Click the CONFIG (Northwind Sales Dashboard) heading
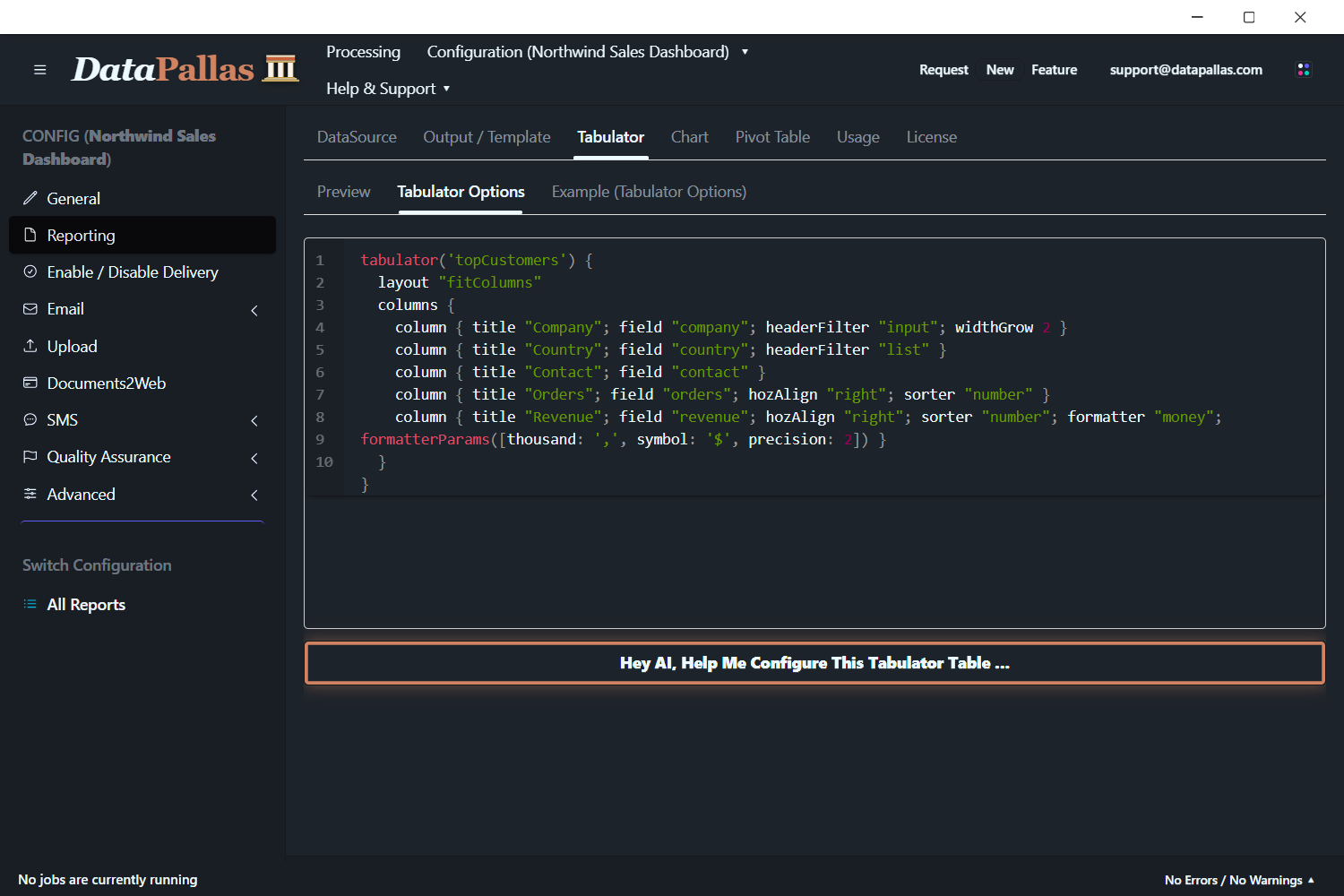Viewport: 1344px width, 896px height. click(x=119, y=147)
